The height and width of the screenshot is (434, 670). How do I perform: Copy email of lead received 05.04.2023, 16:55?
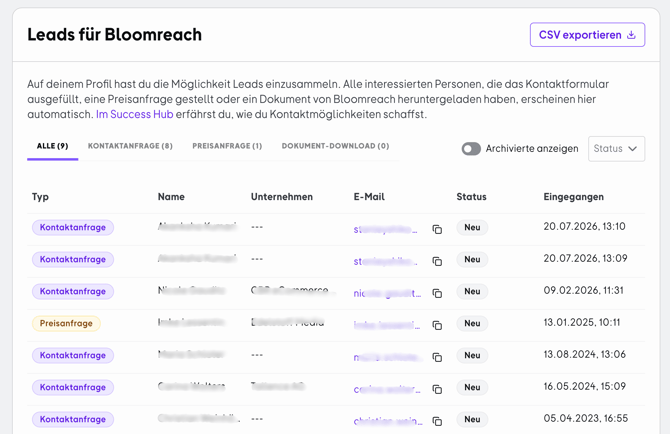tap(437, 422)
